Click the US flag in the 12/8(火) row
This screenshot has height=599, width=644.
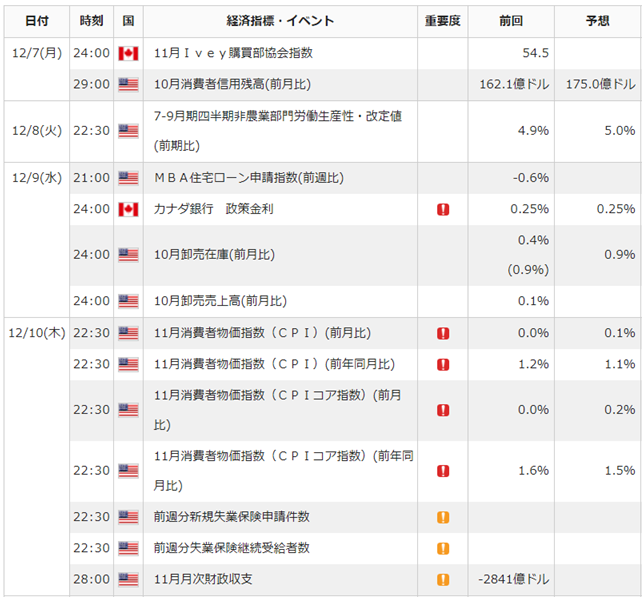128,131
